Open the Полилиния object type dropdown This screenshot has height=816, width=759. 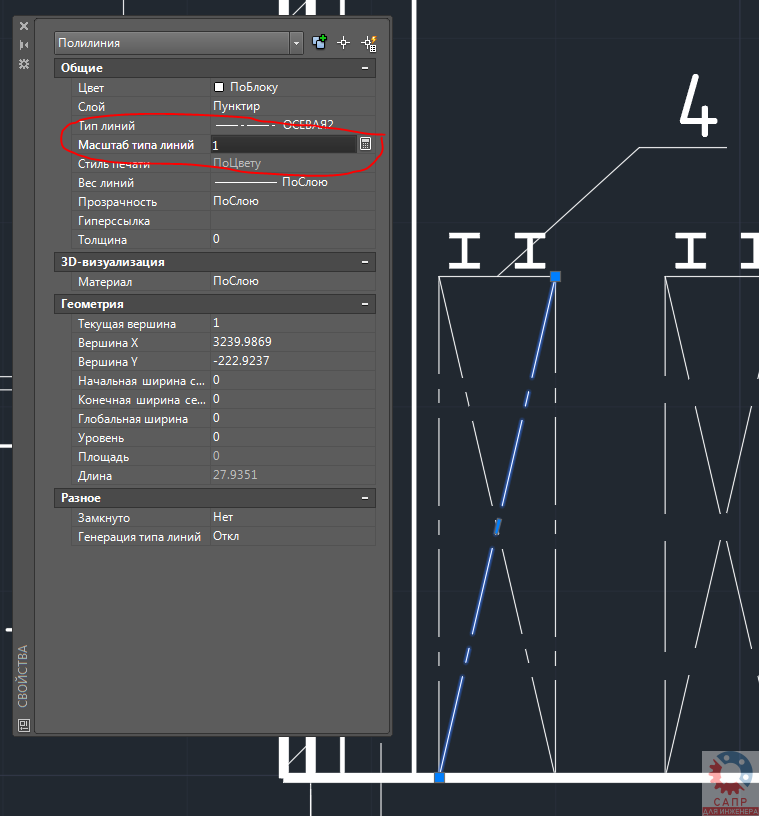[x=296, y=43]
